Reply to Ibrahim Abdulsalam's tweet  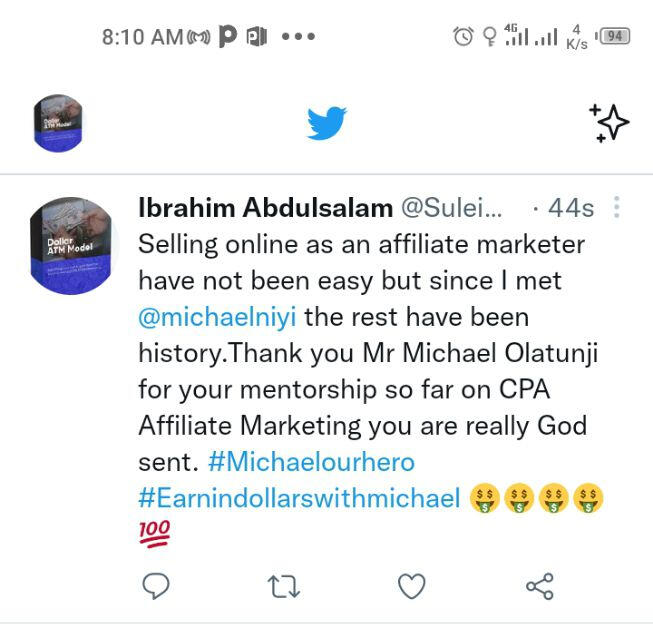point(155,586)
